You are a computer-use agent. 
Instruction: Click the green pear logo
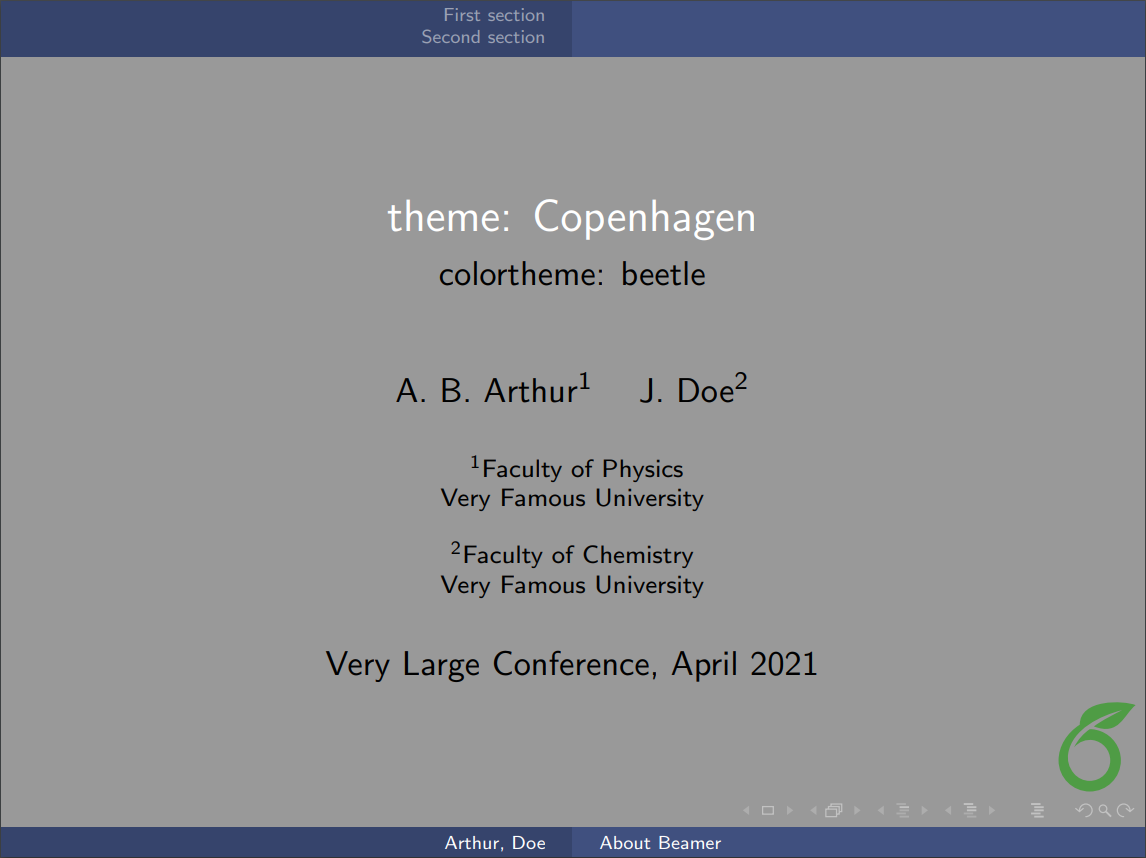click(x=1089, y=746)
